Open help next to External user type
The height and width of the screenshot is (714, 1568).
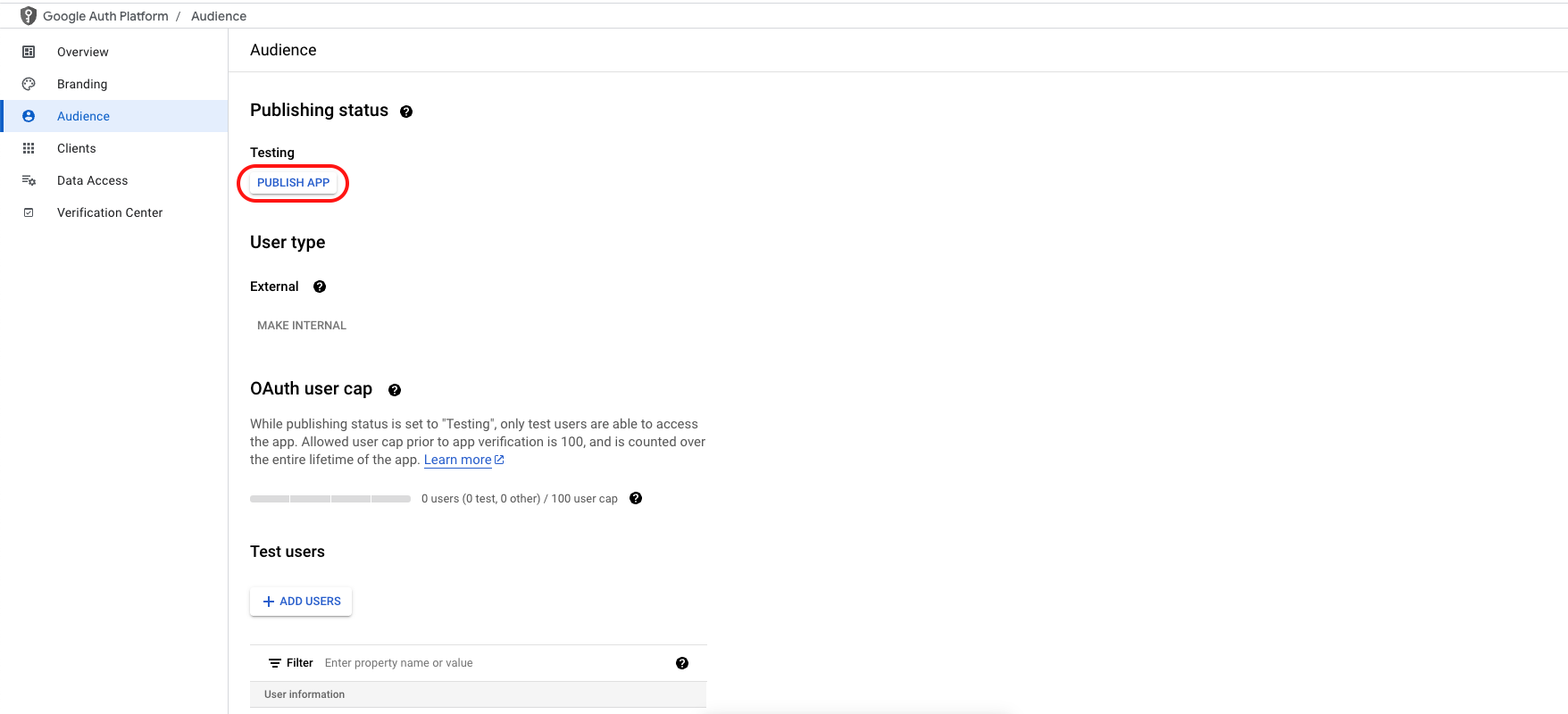(320, 286)
